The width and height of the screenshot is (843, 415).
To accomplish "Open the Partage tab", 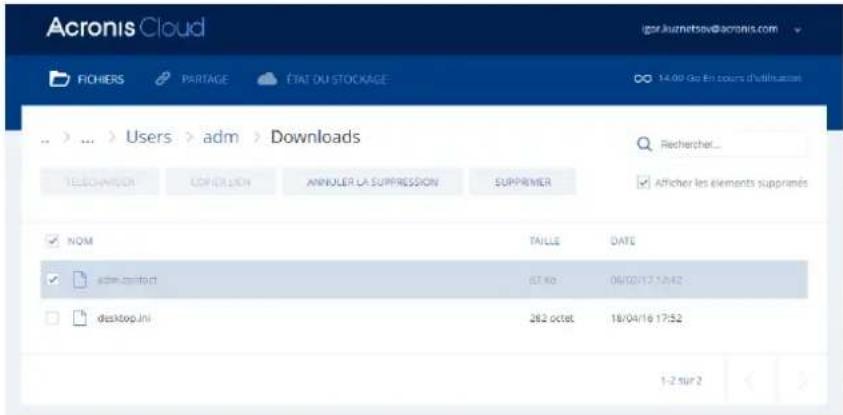I will [x=191, y=80].
